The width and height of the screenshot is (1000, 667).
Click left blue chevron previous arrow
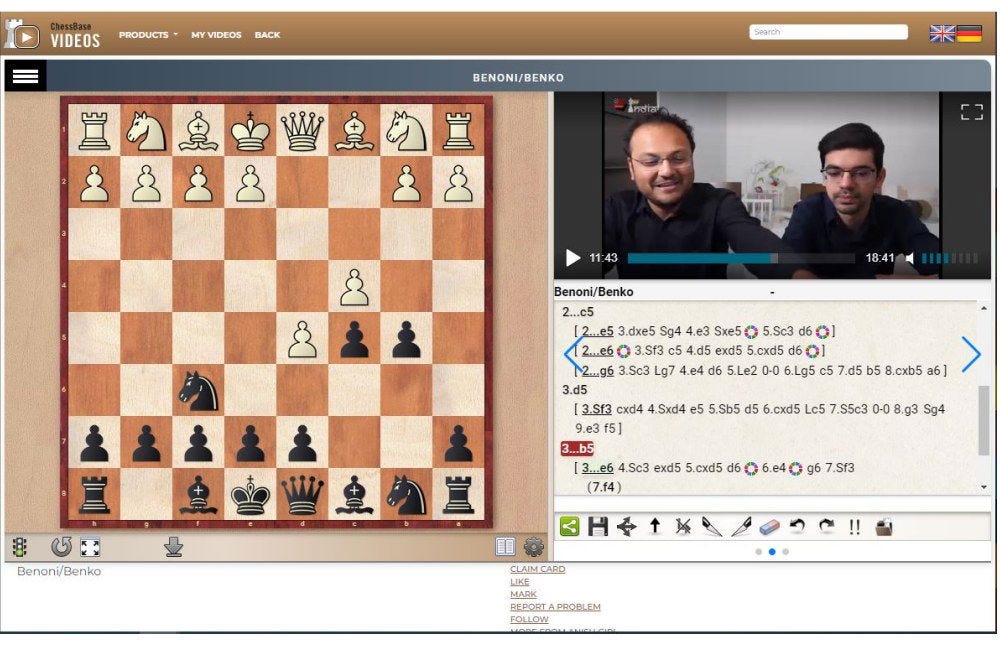(573, 354)
